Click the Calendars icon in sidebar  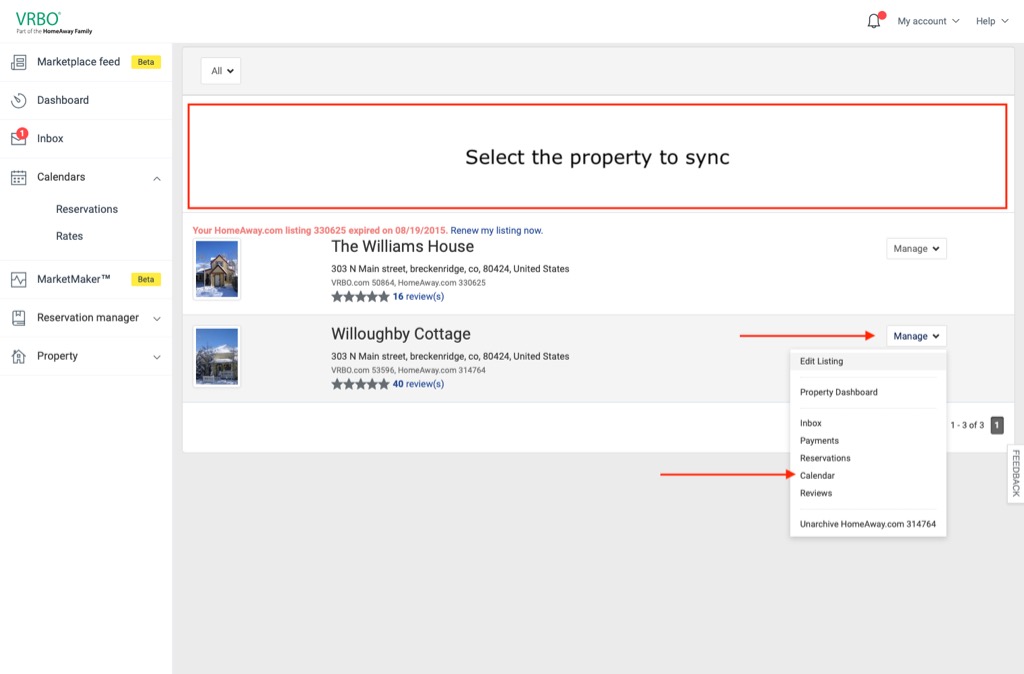click(x=18, y=178)
